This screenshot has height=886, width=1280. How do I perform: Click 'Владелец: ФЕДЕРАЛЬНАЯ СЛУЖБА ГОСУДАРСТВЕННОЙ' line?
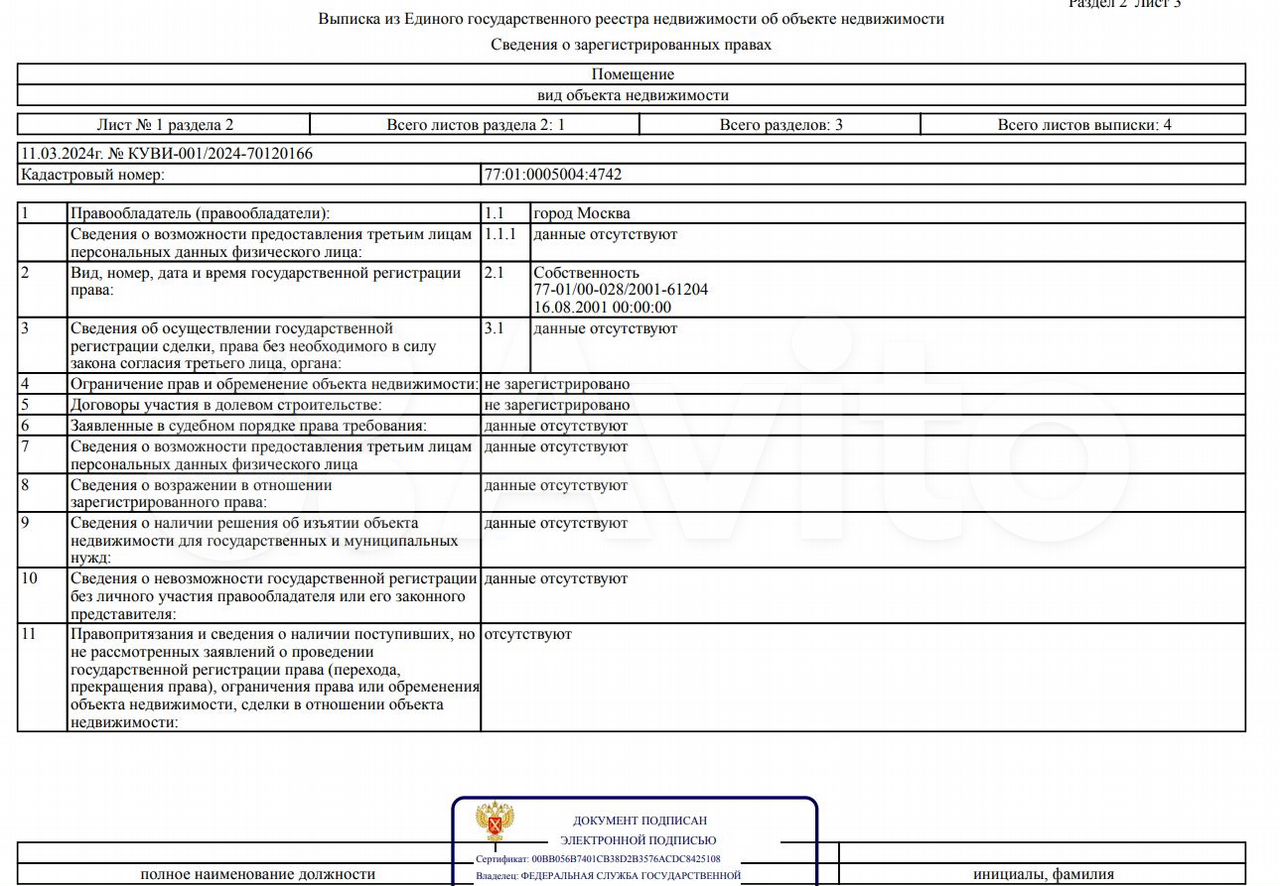[608, 875]
